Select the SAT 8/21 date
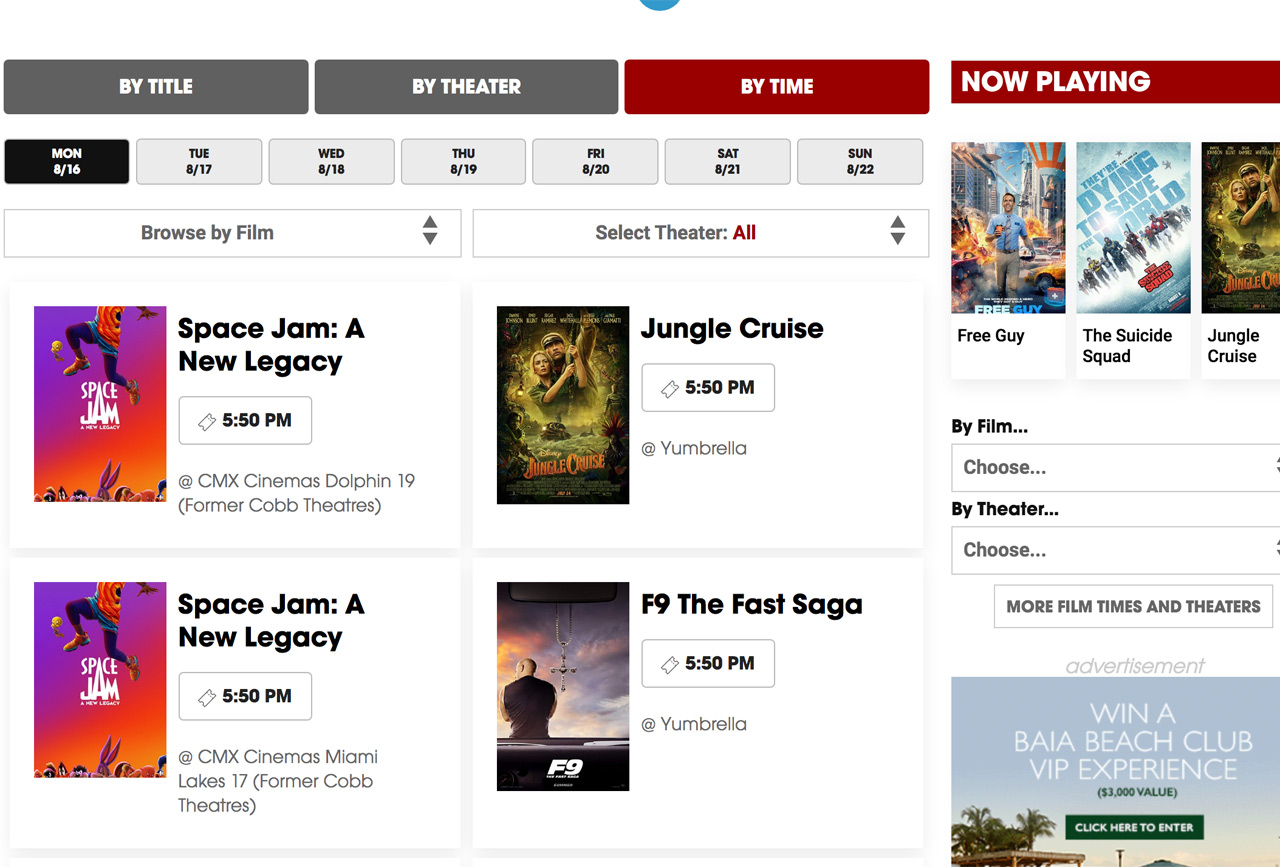This screenshot has height=867, width=1280. point(727,162)
